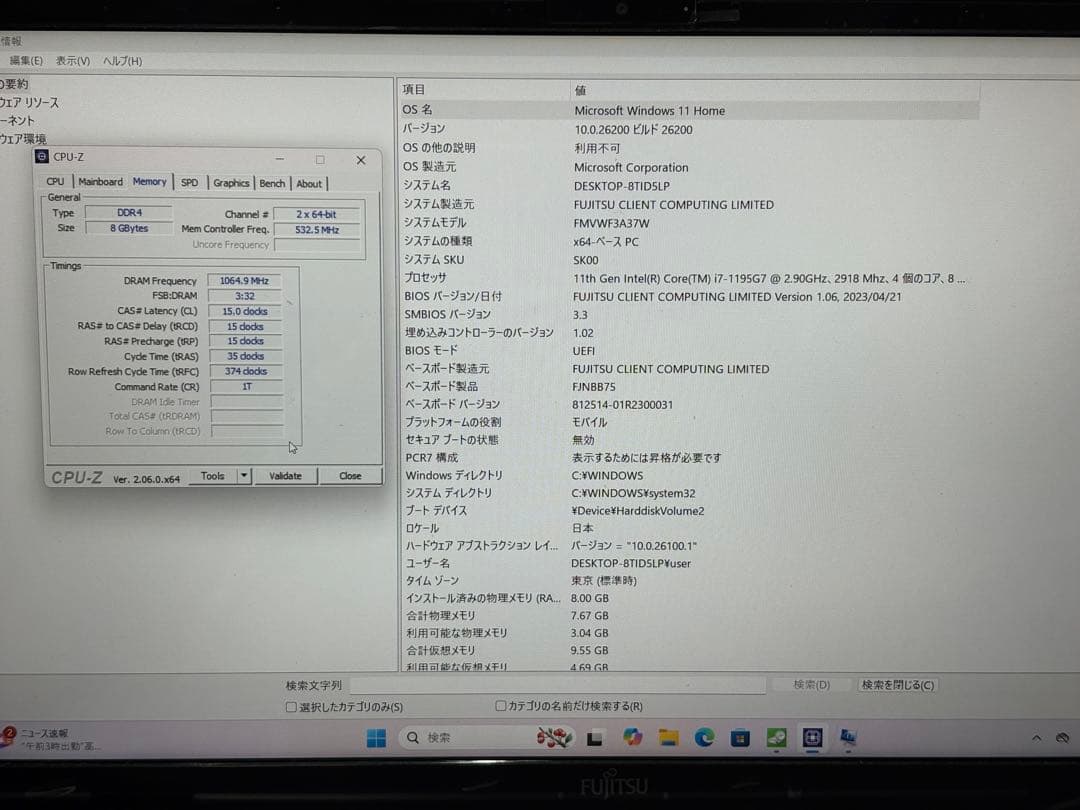Click the Validate button in CPU-Z
The image size is (1080, 810).
(286, 476)
